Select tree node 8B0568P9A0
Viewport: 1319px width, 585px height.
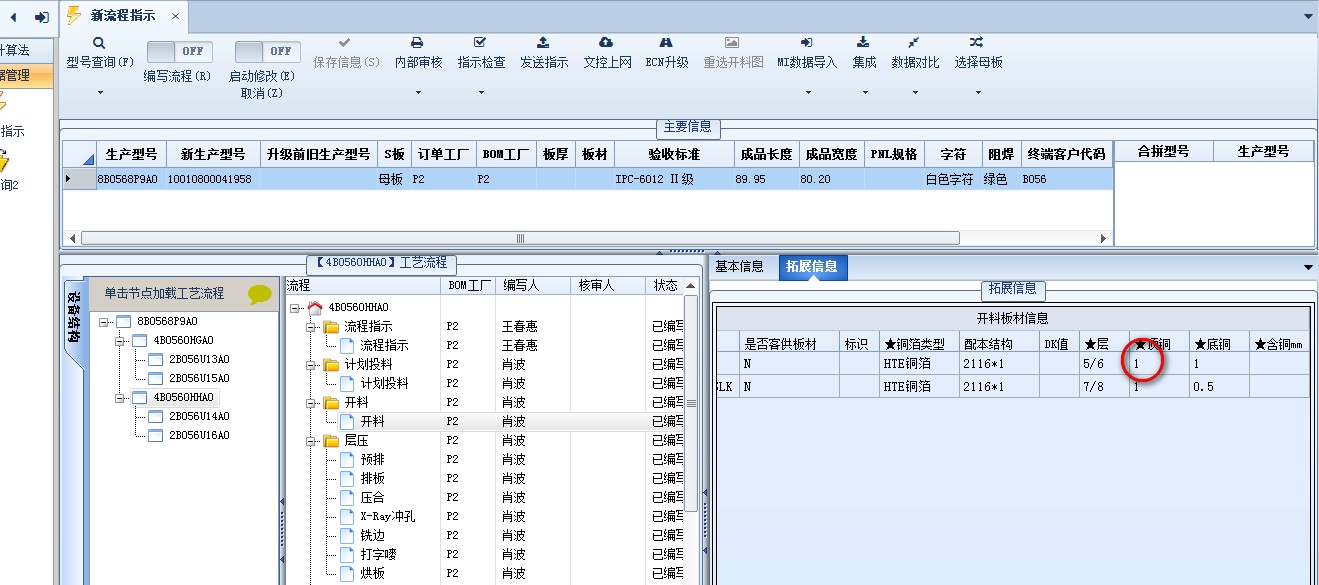(167, 321)
